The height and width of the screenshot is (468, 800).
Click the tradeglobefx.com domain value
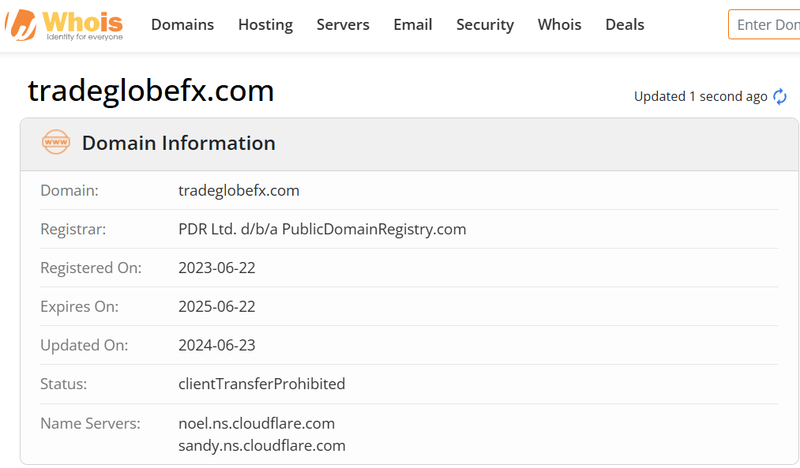pos(239,191)
